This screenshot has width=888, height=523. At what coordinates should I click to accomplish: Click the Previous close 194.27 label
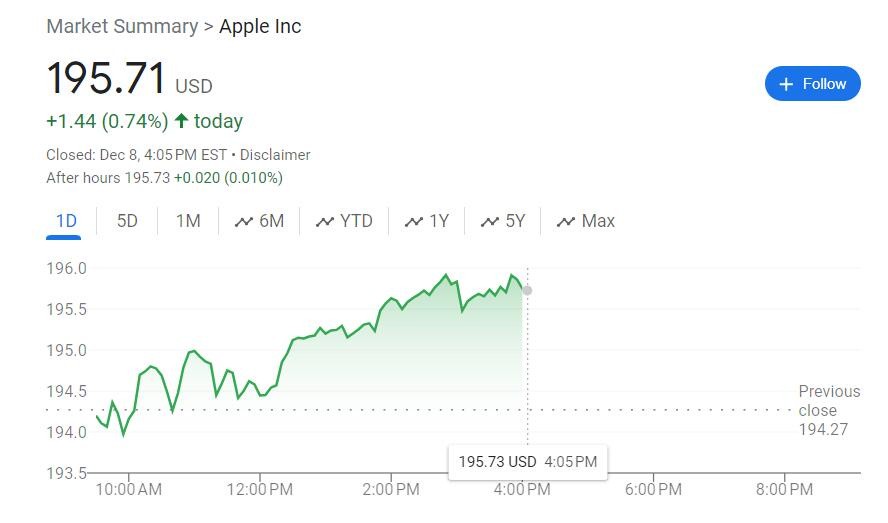pos(829,410)
